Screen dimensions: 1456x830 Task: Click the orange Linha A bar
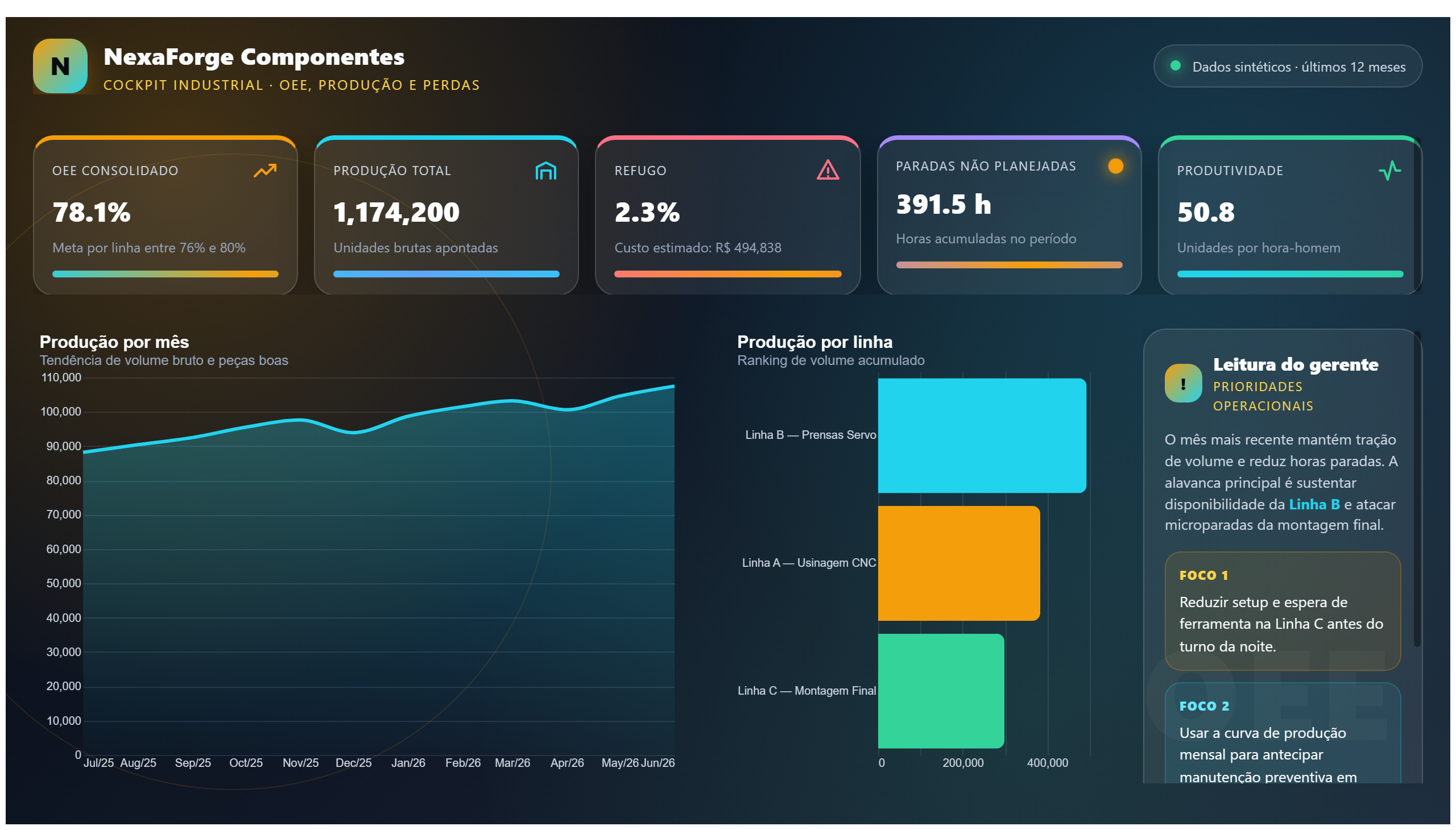[x=959, y=563]
